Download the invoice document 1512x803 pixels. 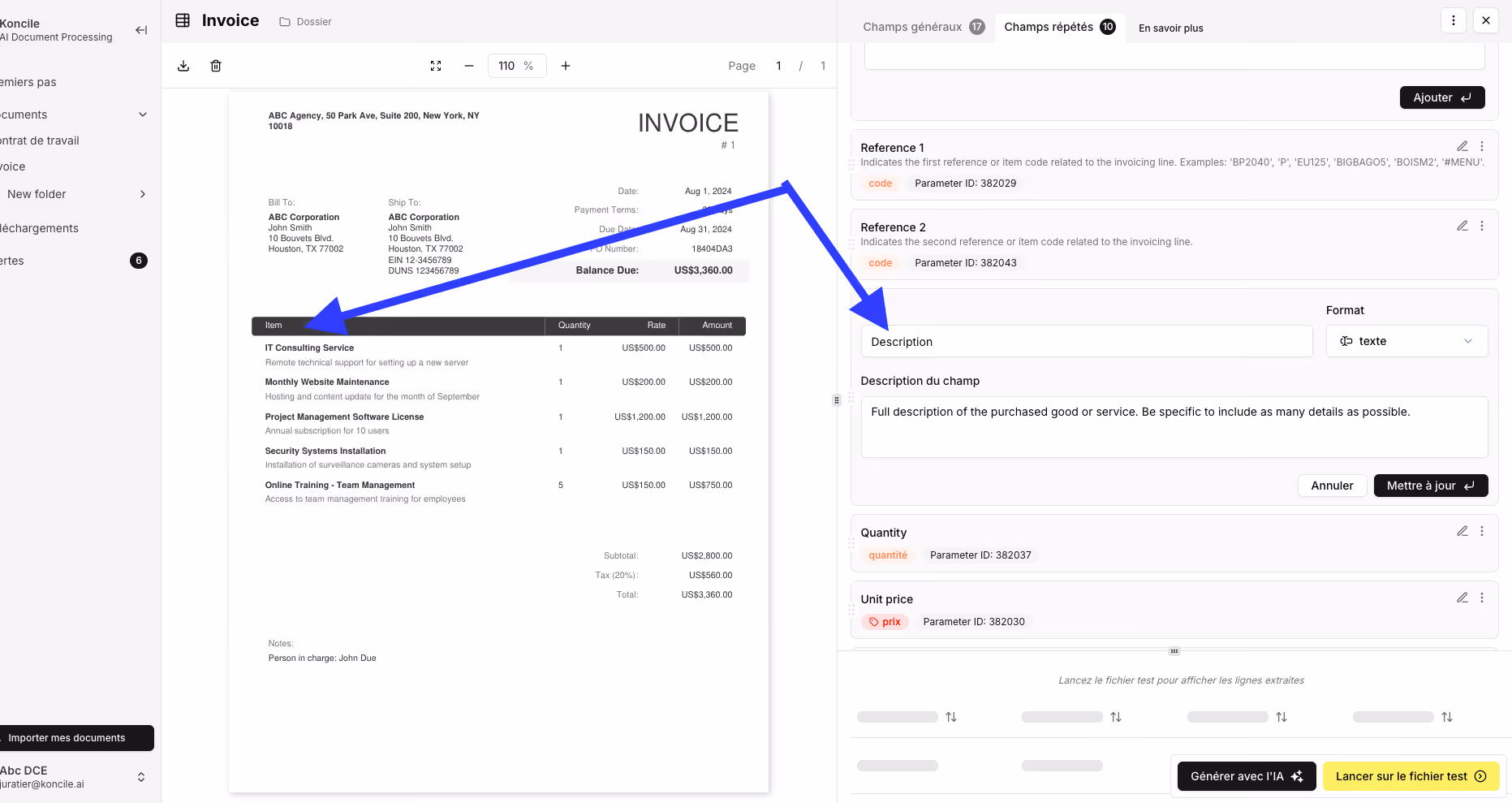pos(183,66)
